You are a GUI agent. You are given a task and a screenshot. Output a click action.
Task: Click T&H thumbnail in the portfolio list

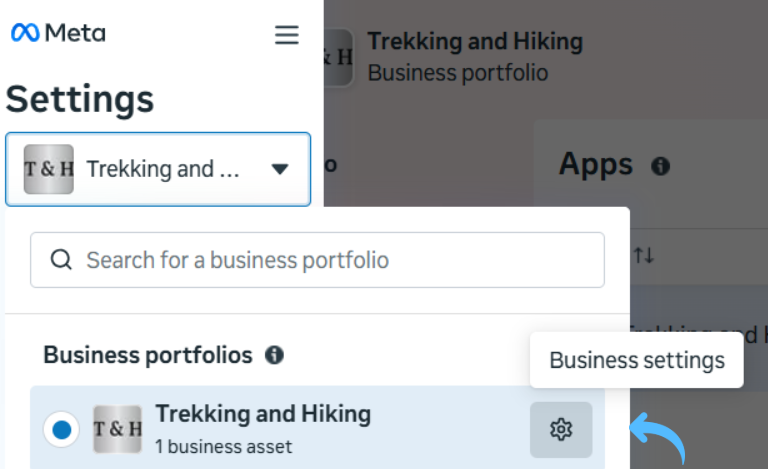[118, 430]
